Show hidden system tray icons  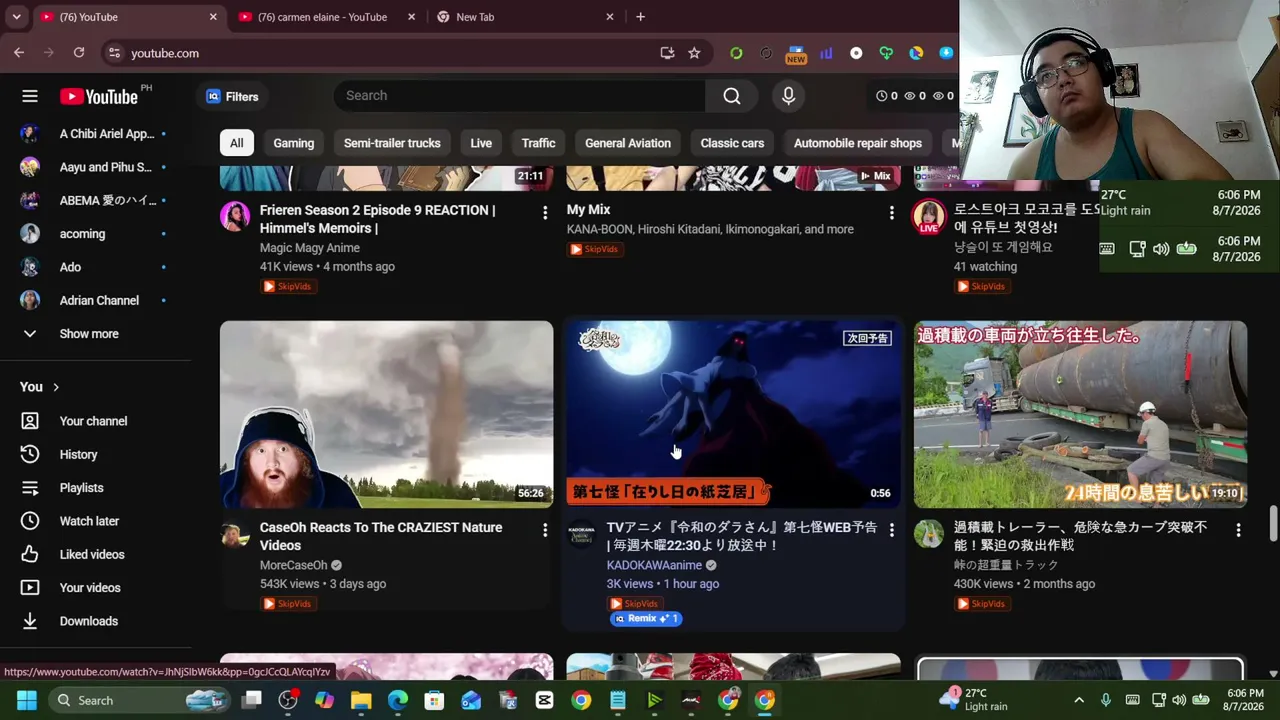click(x=1078, y=700)
